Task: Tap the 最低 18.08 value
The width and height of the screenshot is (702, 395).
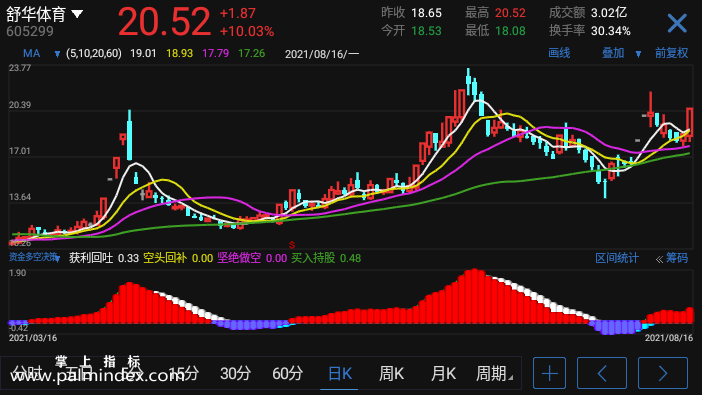Action: (510, 31)
